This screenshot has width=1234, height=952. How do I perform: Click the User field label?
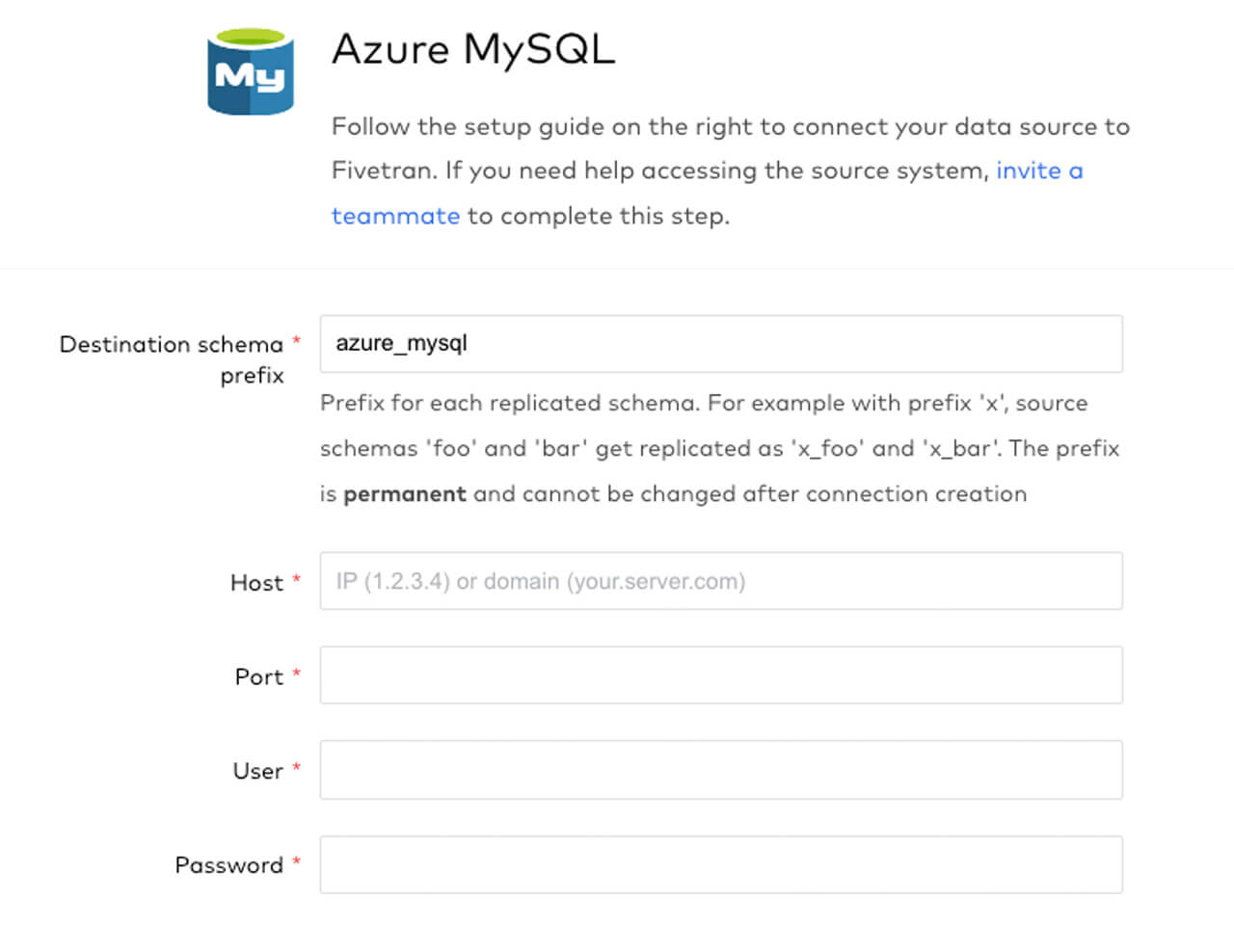257,772
